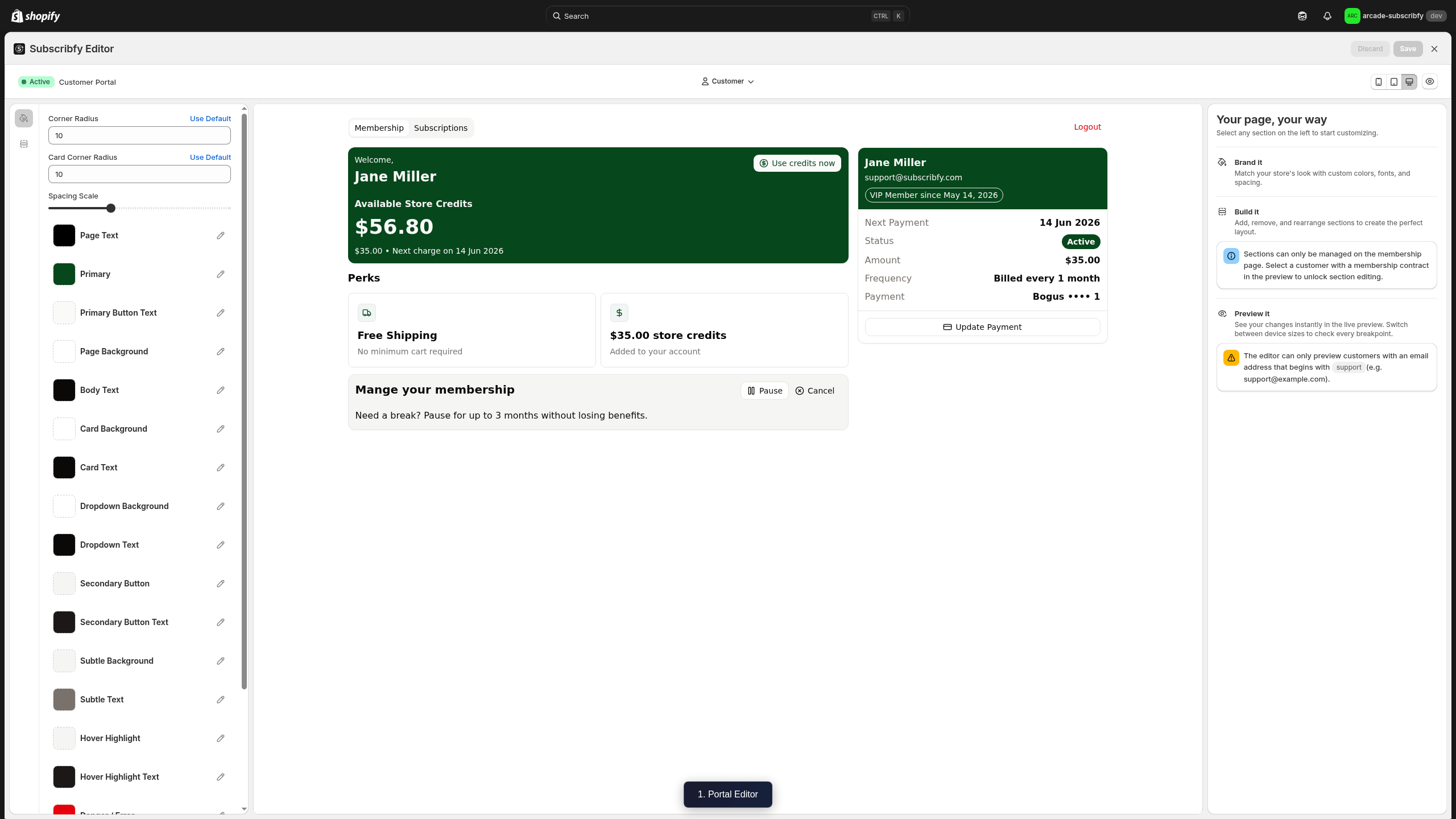Click Cancel membership button
Viewport: 1456px width, 819px height.
(x=815, y=391)
